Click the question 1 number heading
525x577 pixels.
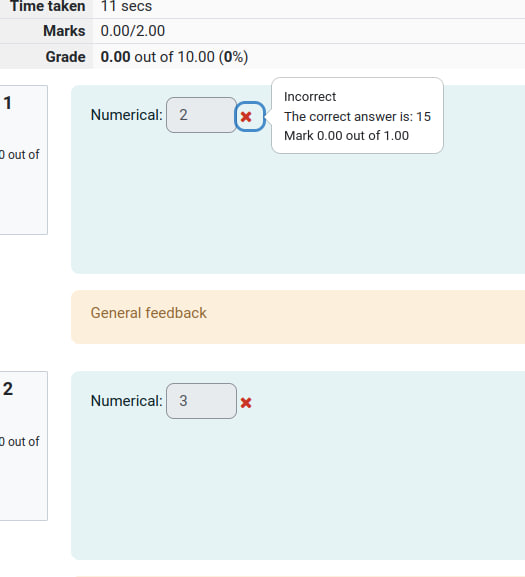[x=8, y=103]
